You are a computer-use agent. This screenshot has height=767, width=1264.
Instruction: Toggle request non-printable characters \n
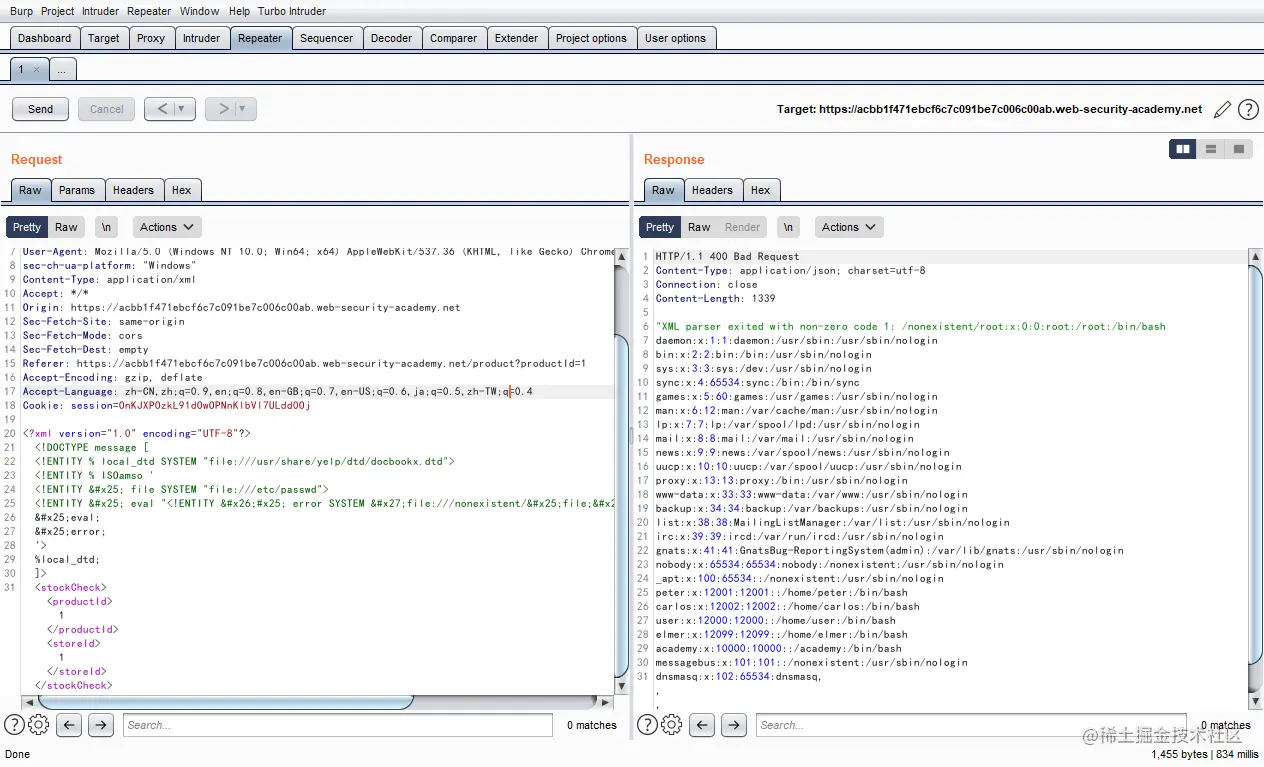pyautogui.click(x=107, y=227)
